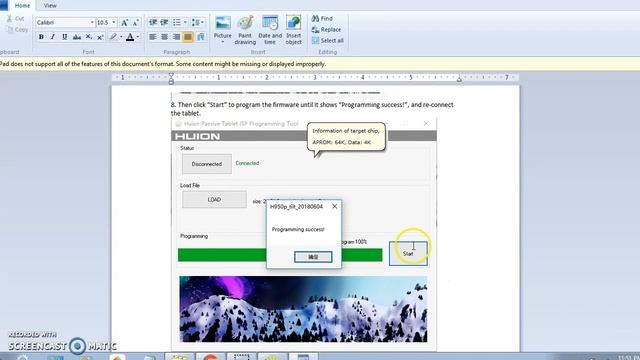Align text right
Image resolution: width=640 pixels, height=360 pixels.
coord(176,37)
